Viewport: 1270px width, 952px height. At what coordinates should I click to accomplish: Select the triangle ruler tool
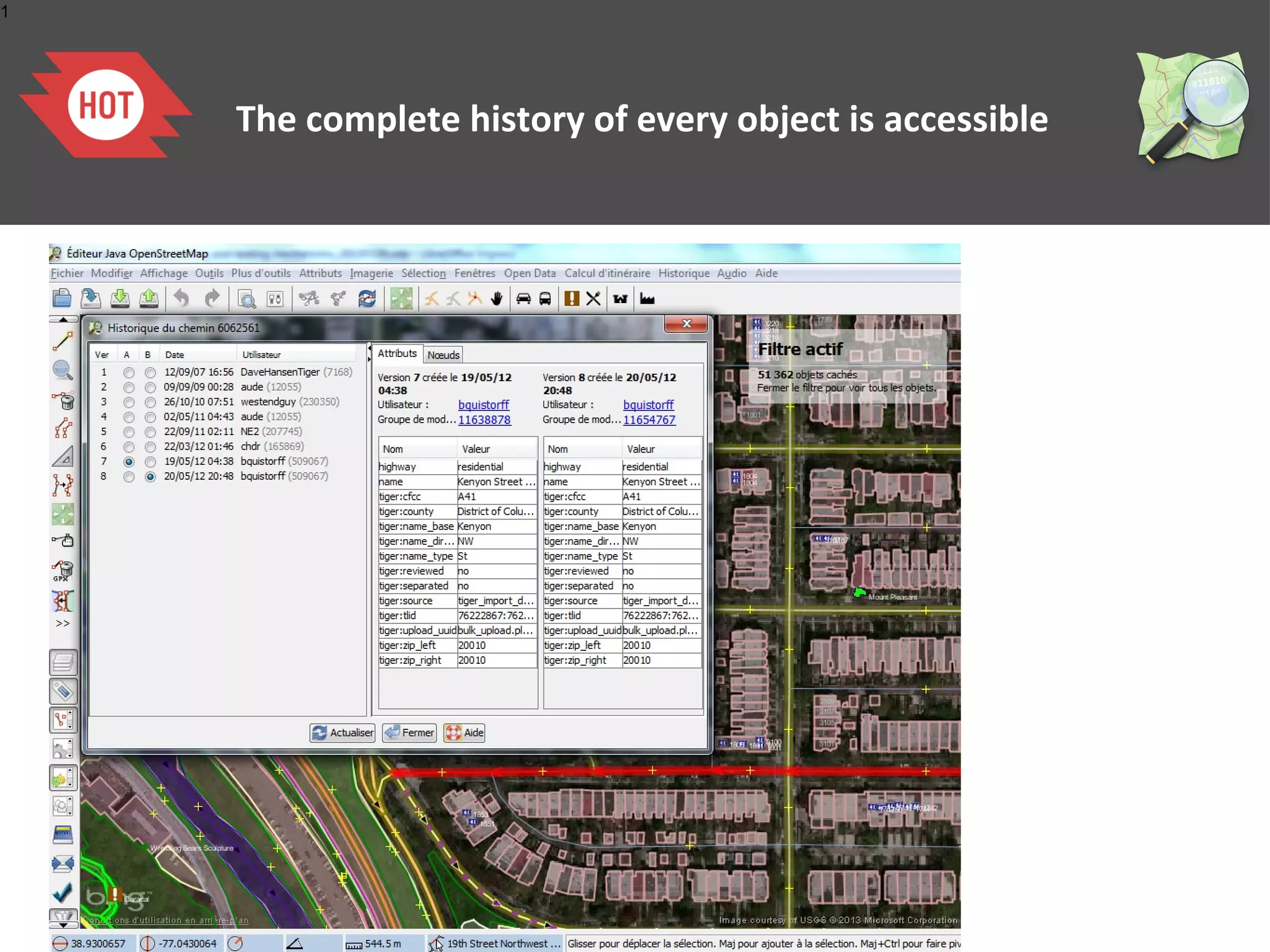(63, 457)
